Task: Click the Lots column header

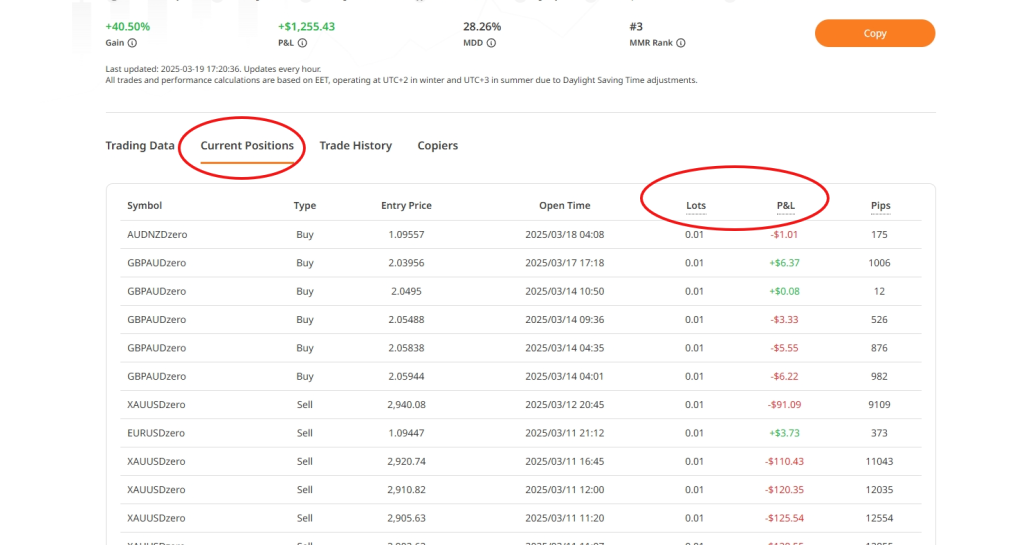Action: [x=695, y=206]
